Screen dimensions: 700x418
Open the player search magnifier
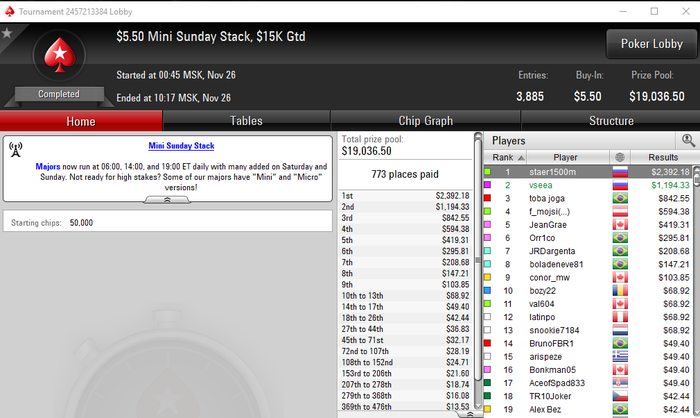pos(688,141)
